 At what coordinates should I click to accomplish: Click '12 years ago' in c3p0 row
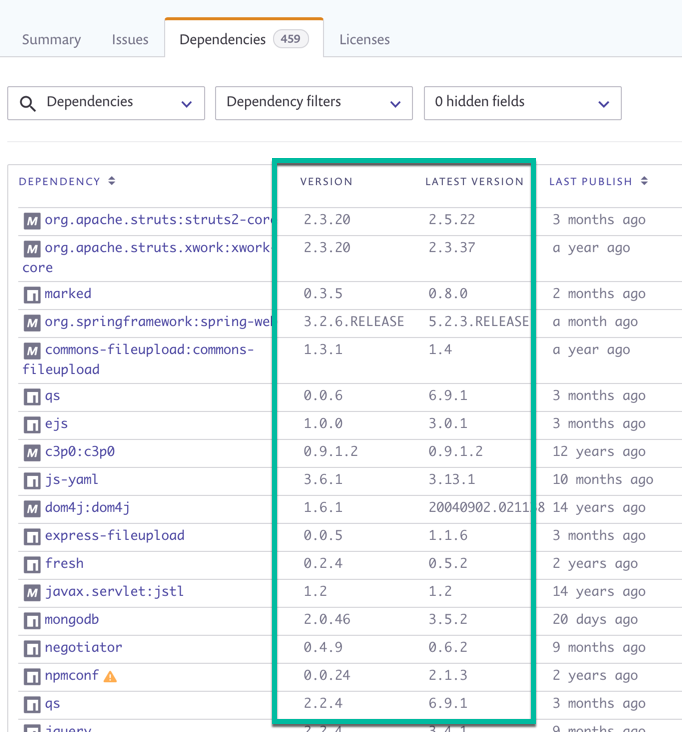click(x=599, y=452)
